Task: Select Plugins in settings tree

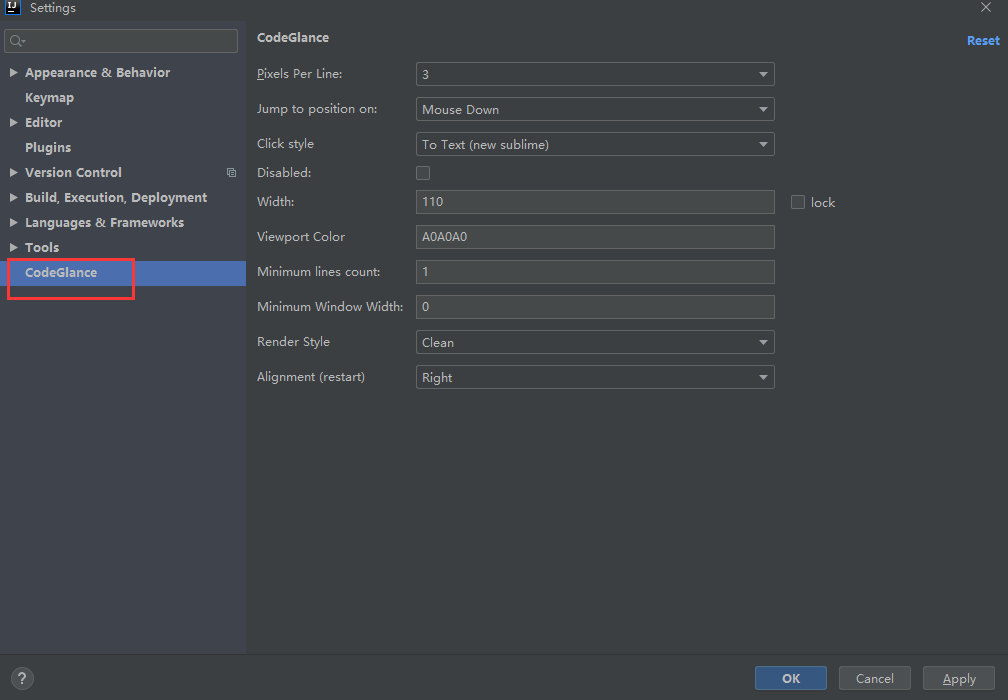Action: (x=48, y=147)
